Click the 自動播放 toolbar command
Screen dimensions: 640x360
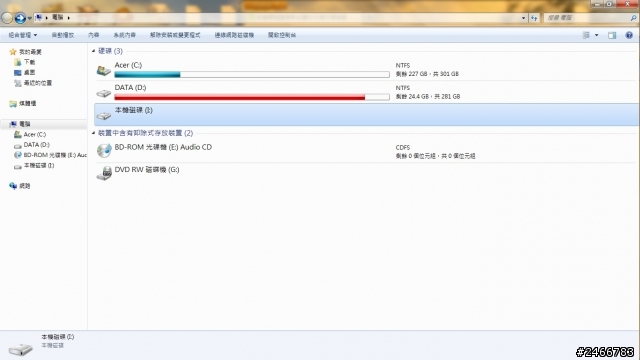(x=63, y=35)
